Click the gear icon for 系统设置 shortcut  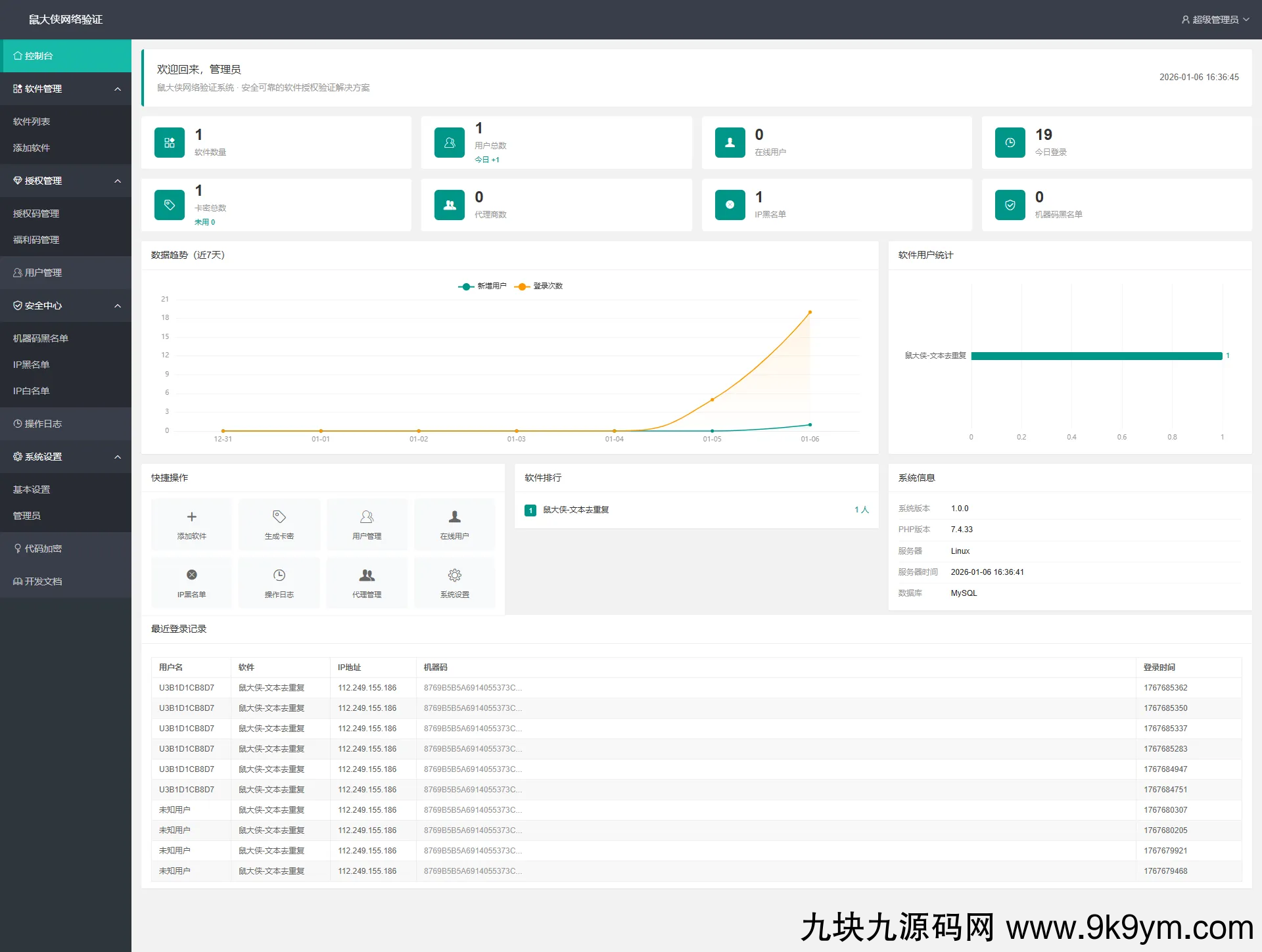click(x=454, y=576)
